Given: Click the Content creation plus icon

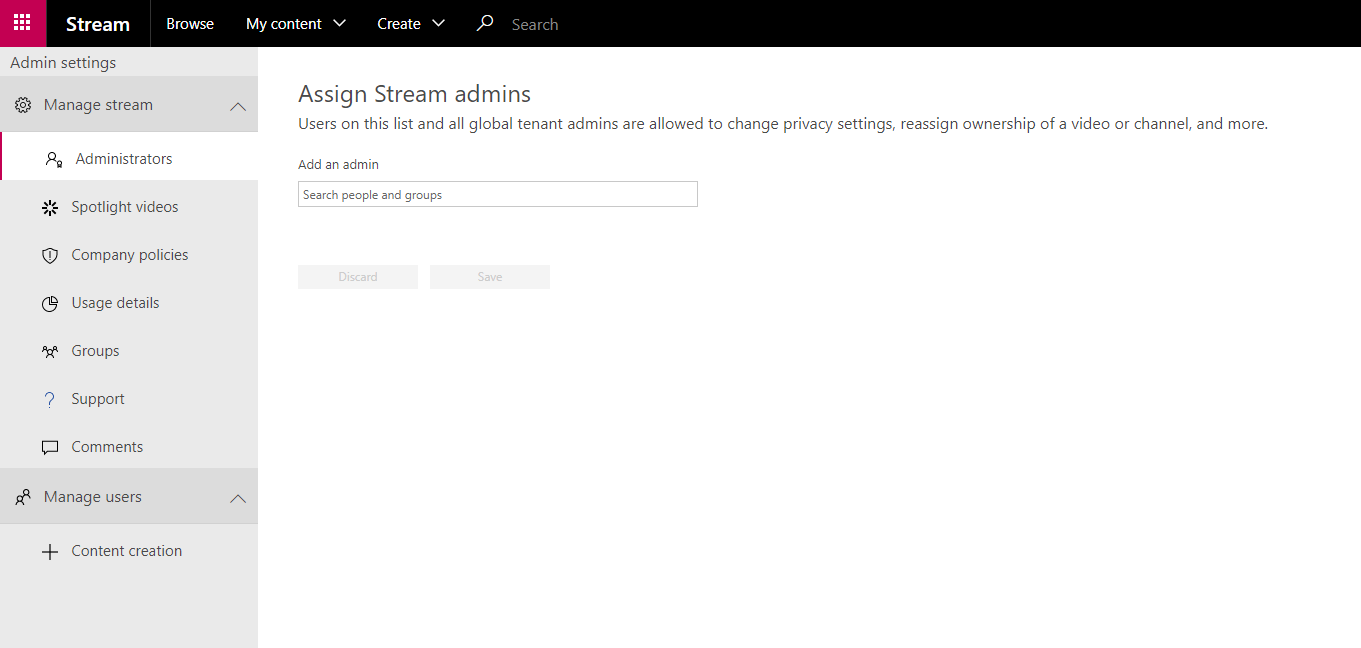Looking at the screenshot, I should tap(50, 552).
